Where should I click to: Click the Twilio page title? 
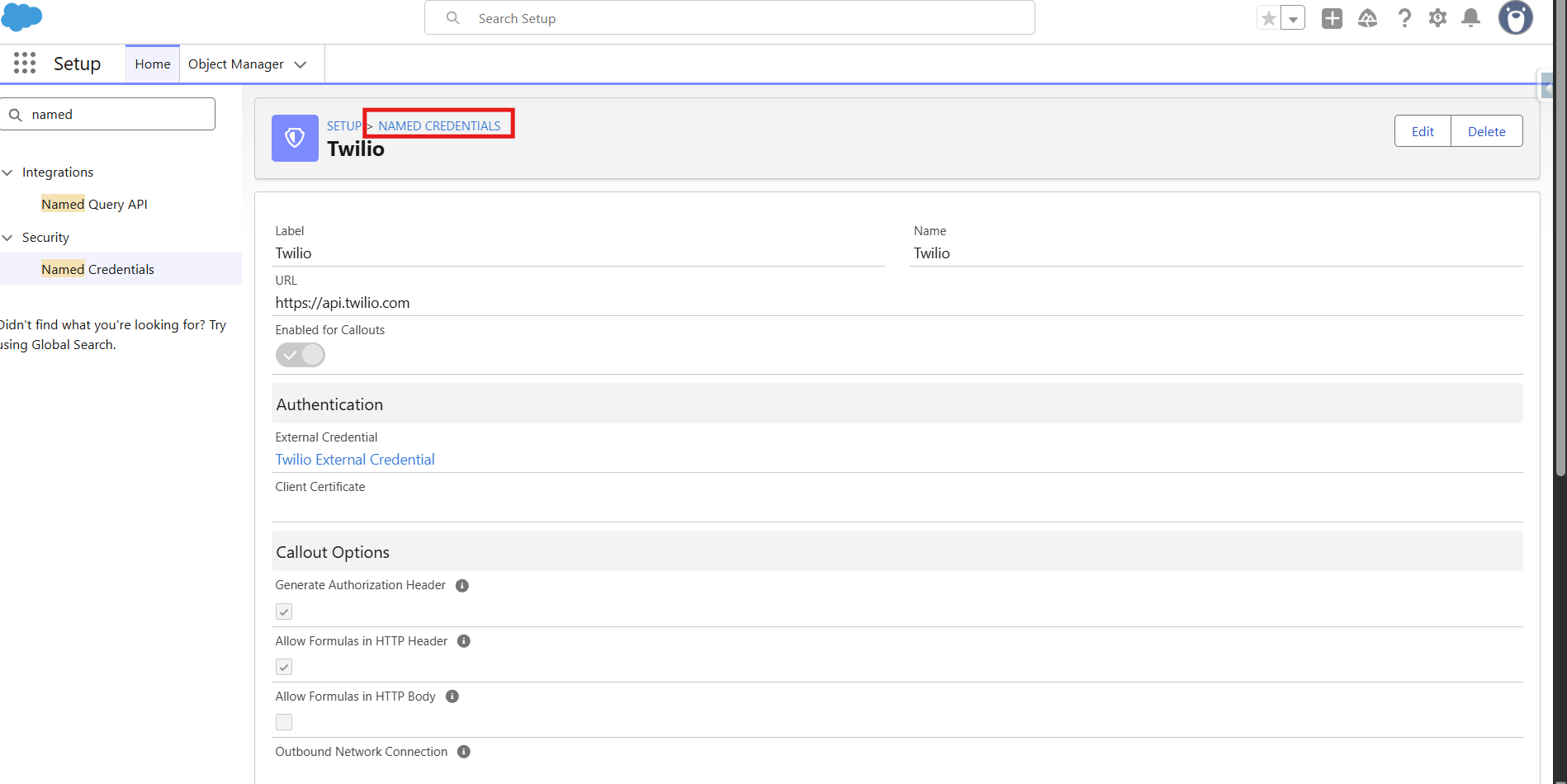click(x=356, y=149)
